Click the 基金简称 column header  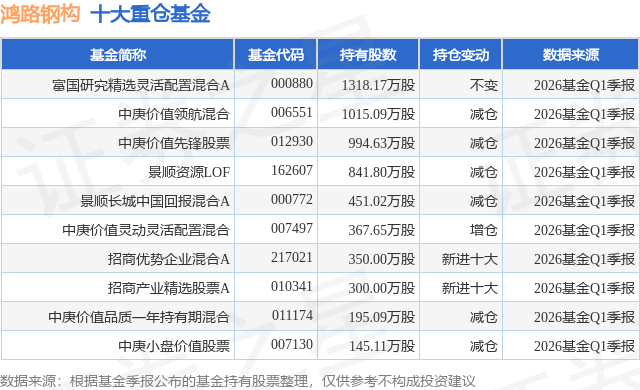point(118,55)
